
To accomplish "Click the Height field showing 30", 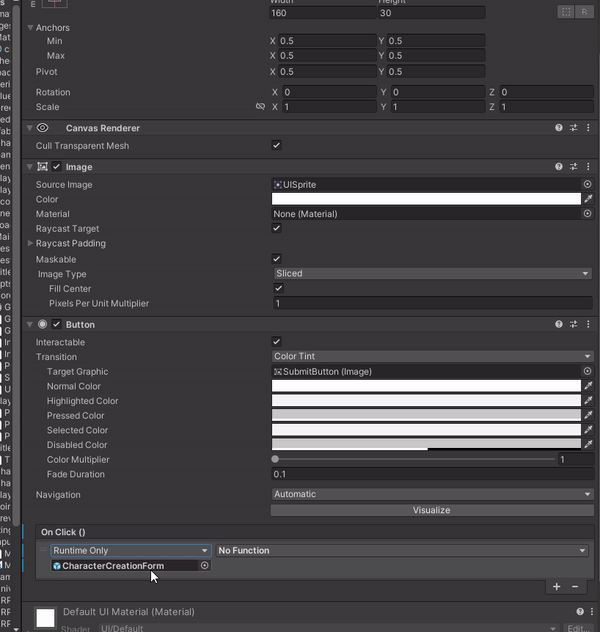I will (431, 12).
